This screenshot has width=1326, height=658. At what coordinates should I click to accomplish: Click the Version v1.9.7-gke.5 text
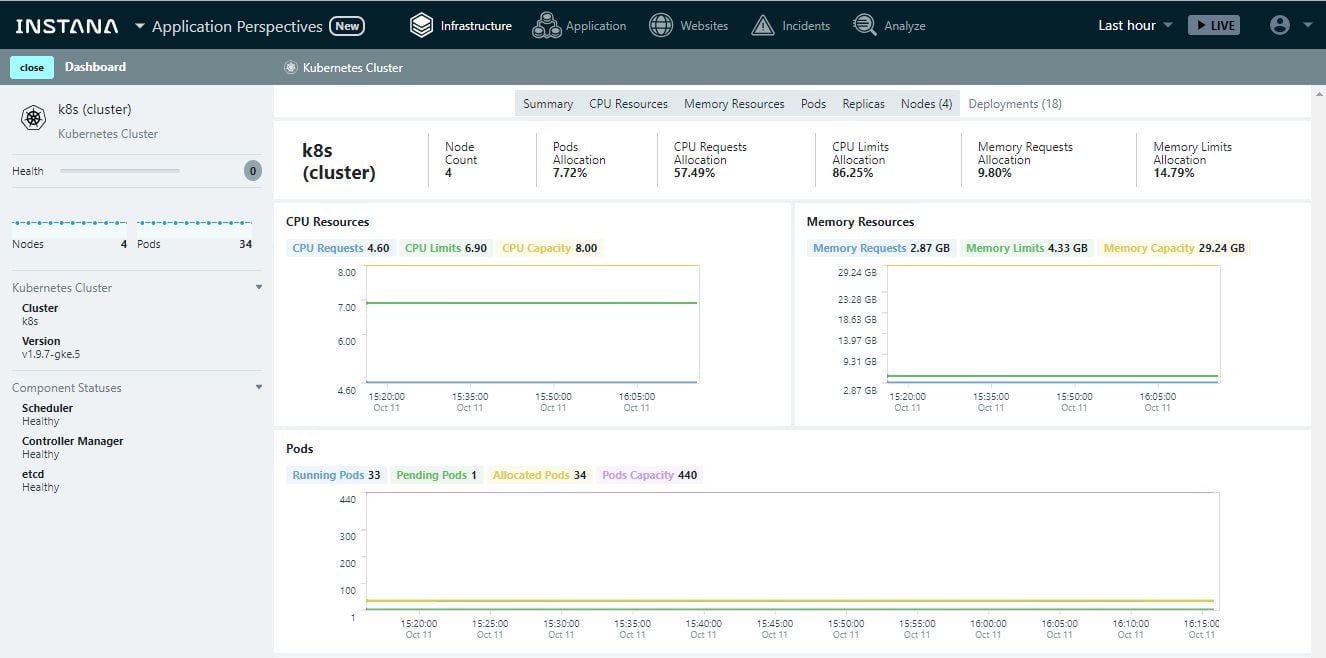pos(51,347)
